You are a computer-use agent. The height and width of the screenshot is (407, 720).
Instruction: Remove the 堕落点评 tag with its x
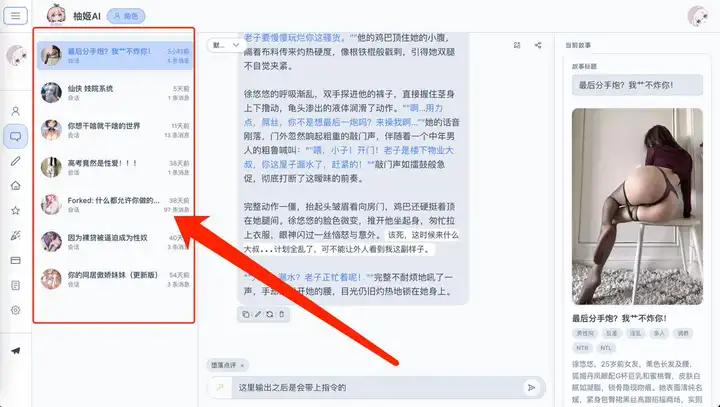(x=243, y=365)
